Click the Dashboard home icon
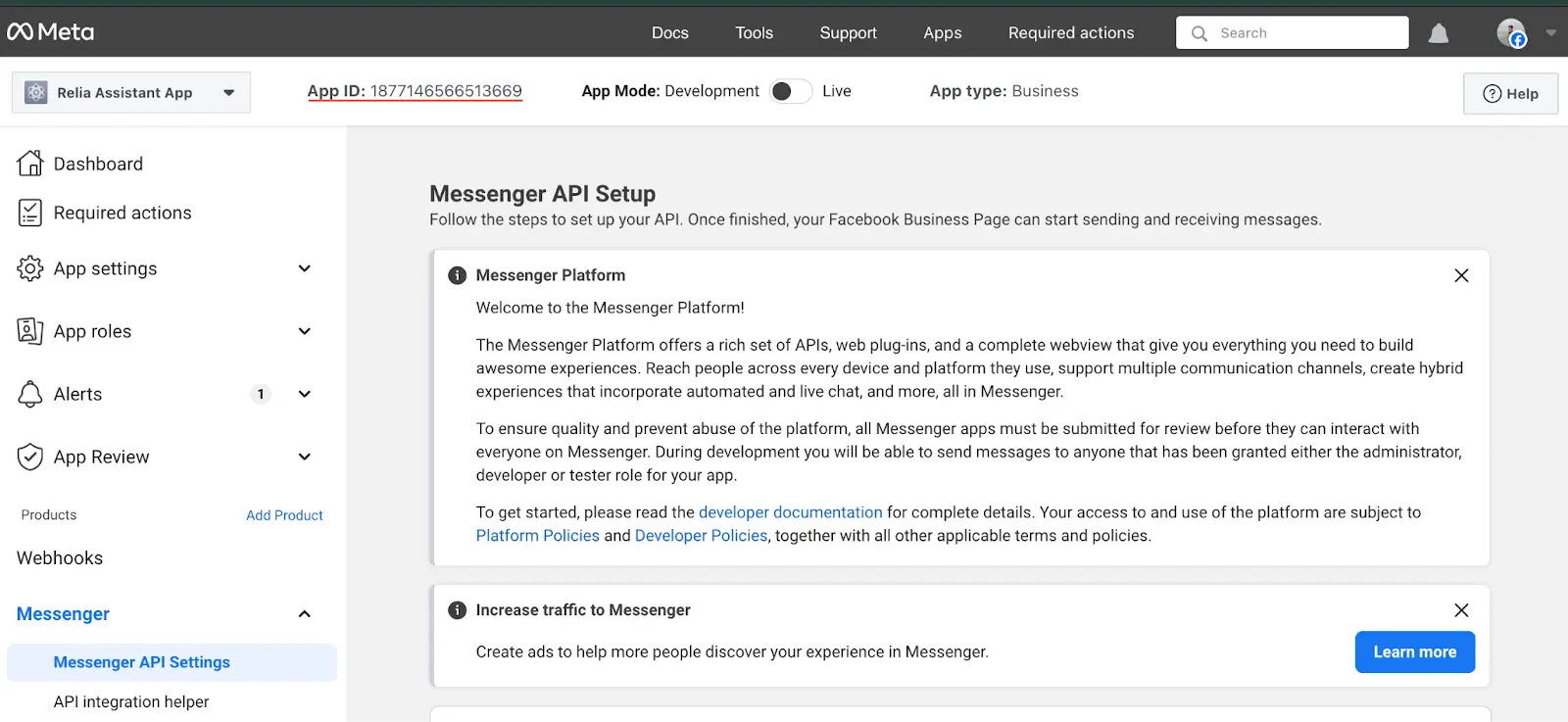1568x722 pixels. point(30,163)
